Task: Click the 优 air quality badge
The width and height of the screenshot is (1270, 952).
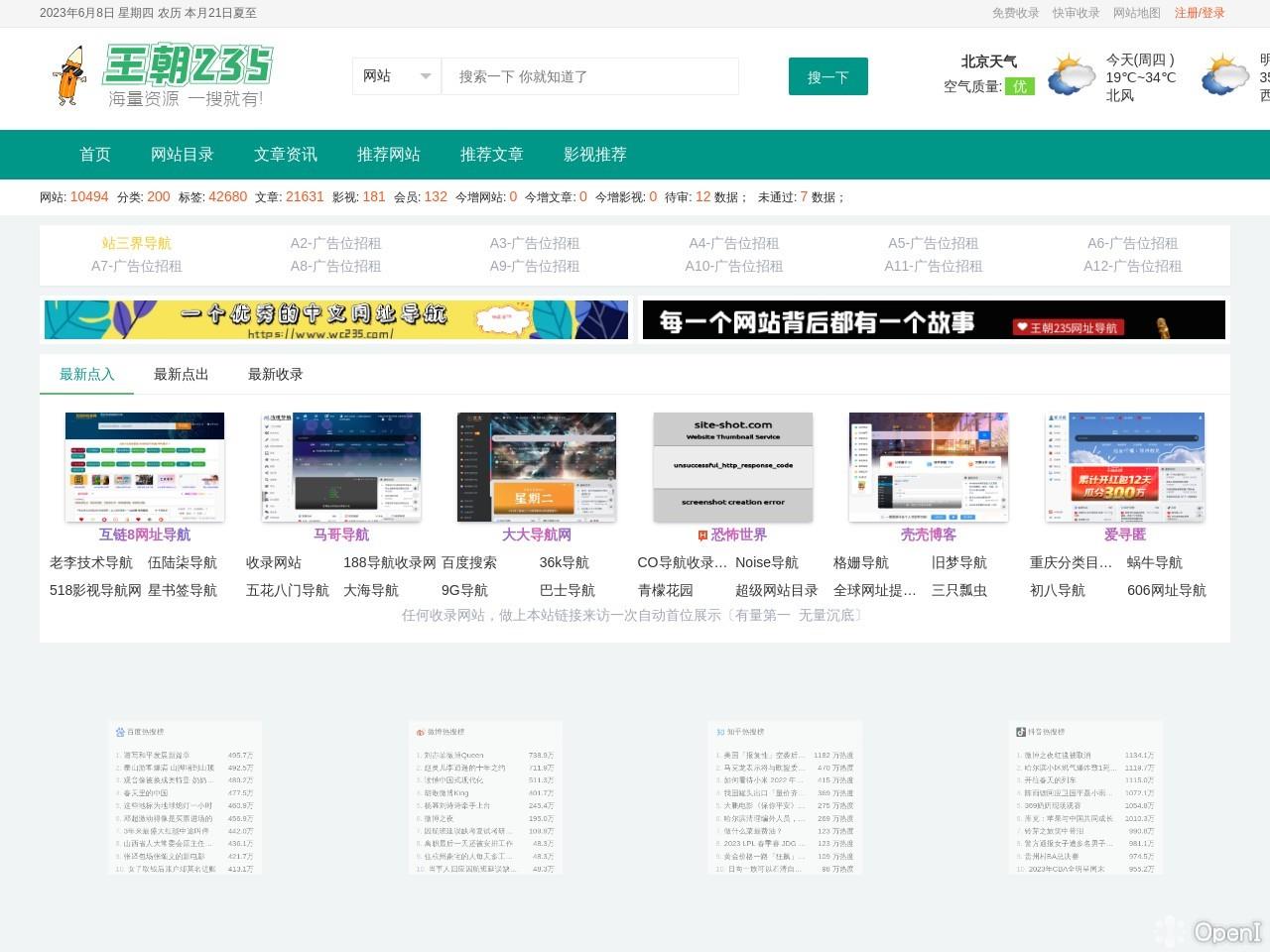Action: tap(1020, 86)
